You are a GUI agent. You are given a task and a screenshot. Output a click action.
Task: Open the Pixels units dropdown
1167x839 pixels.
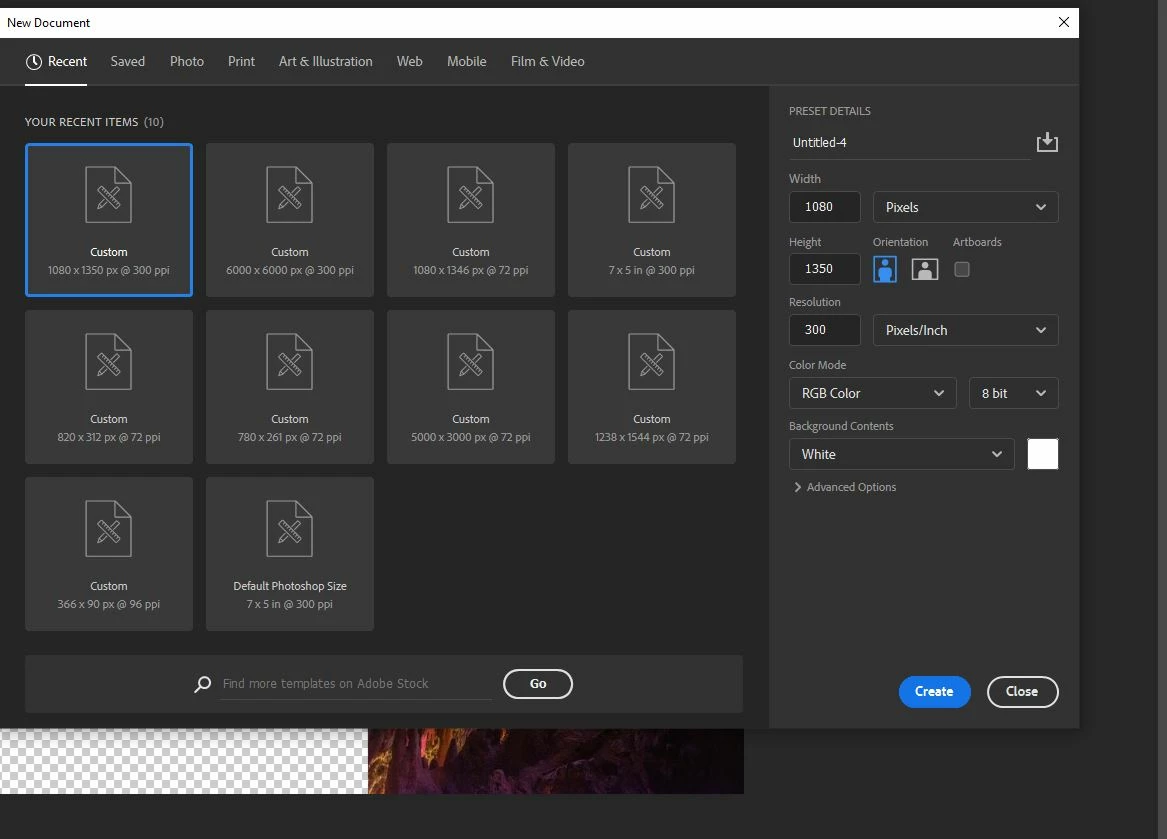coord(965,207)
